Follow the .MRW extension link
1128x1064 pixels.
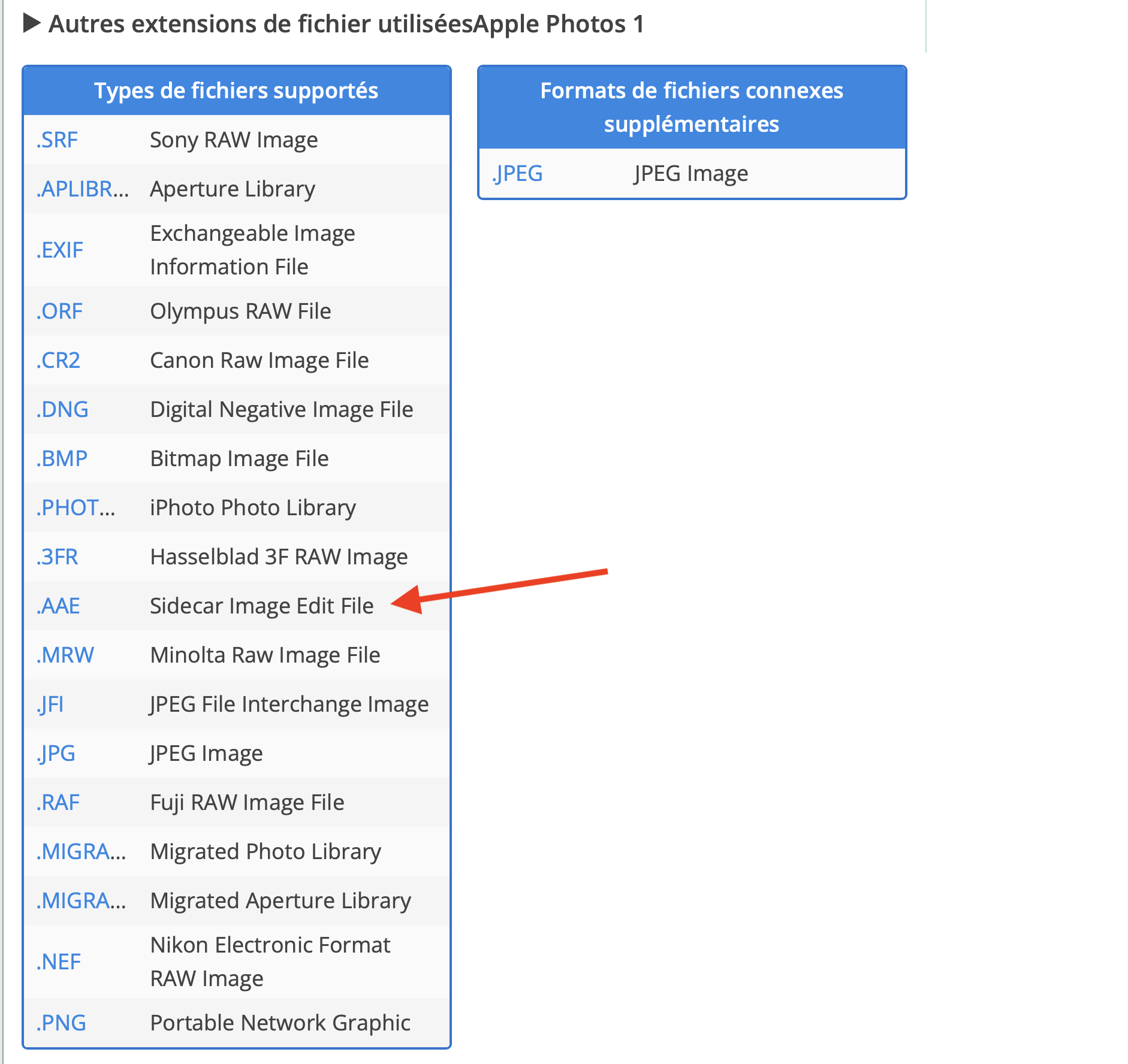(65, 655)
